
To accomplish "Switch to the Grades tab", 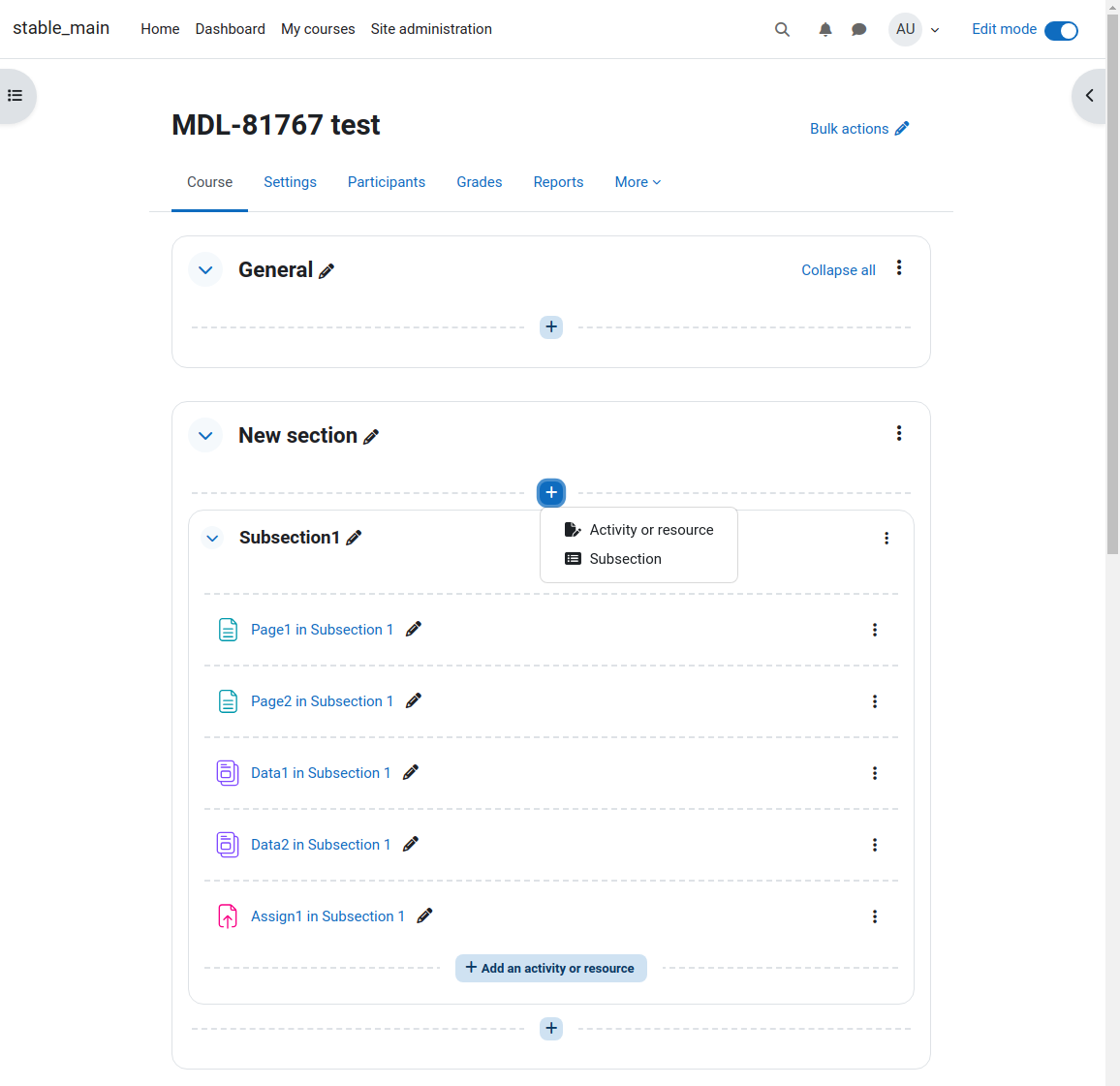I will (480, 182).
